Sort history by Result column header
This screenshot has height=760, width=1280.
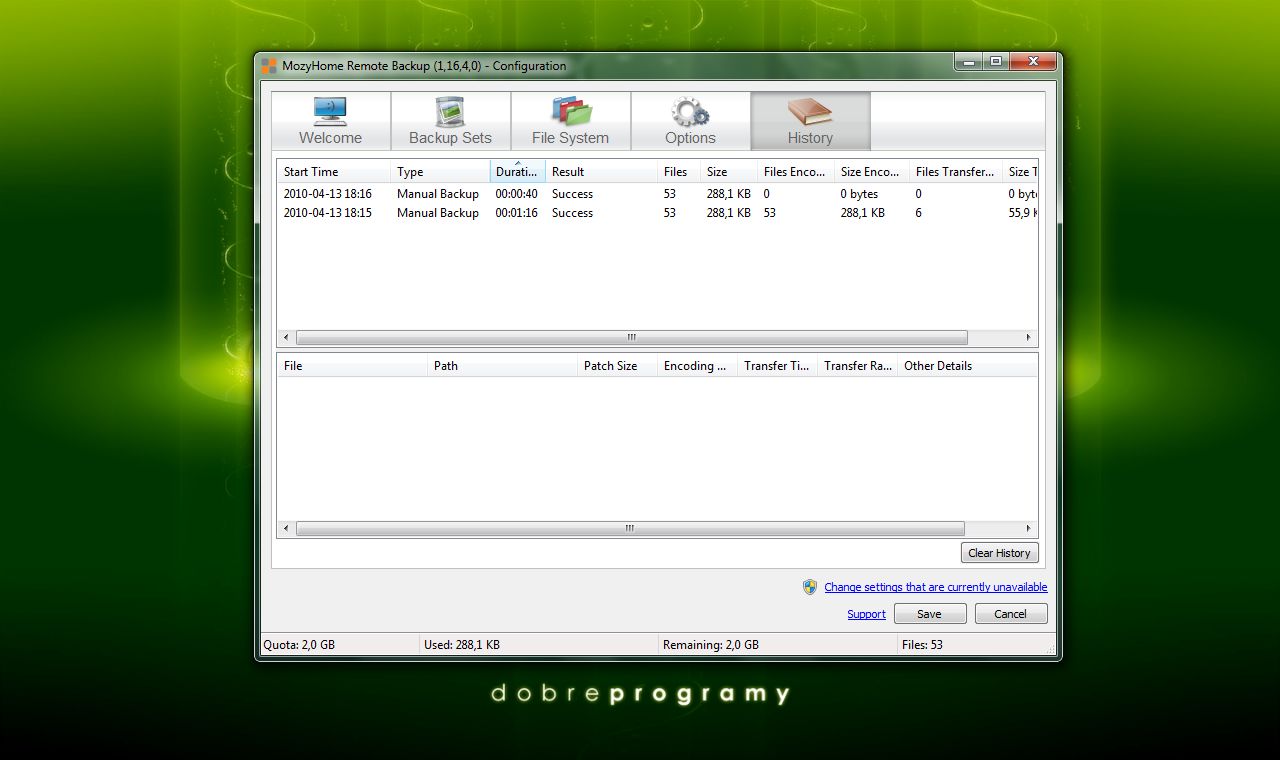coord(601,172)
